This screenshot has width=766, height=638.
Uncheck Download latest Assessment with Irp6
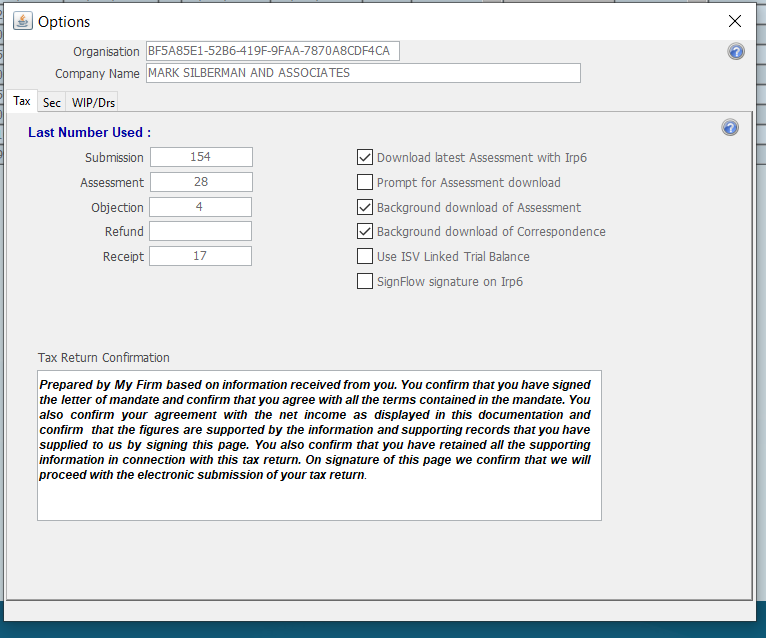tap(365, 157)
